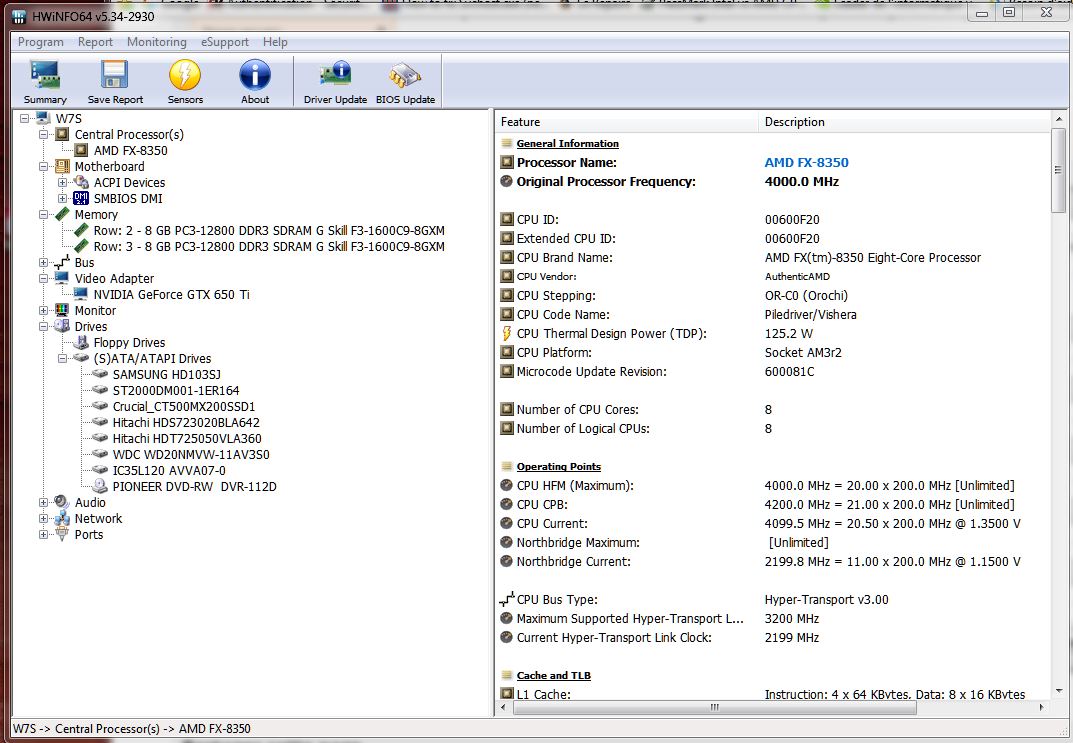
Task: Select the Floppy Drives node
Action: click(129, 342)
